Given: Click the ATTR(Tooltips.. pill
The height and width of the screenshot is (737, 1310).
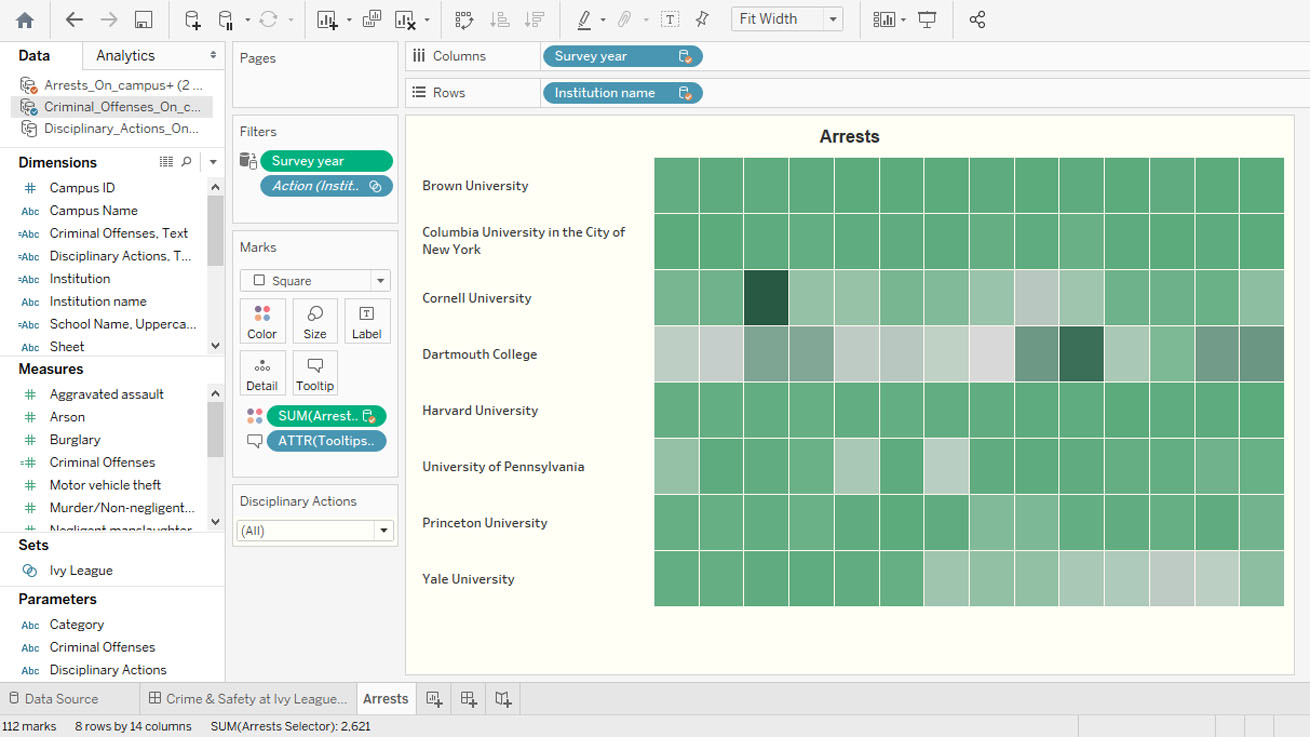Looking at the screenshot, I should tap(326, 441).
